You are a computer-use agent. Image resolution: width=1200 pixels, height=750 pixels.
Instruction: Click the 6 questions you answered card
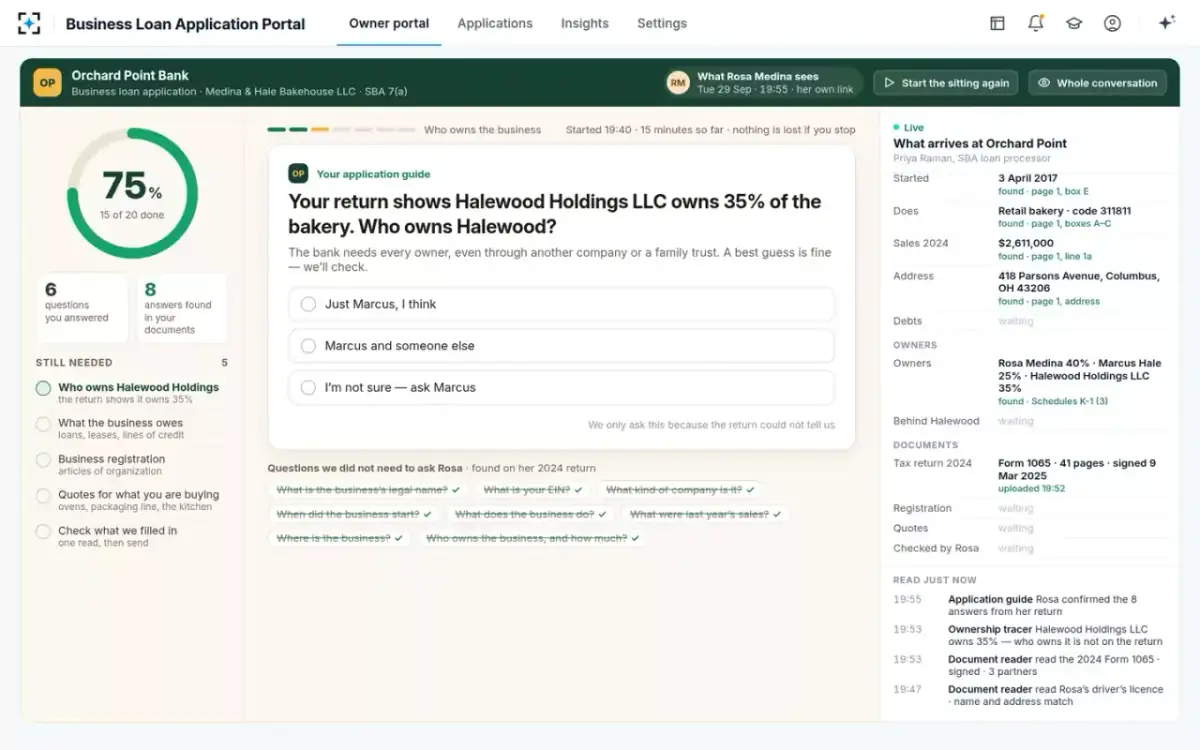[x=81, y=306]
